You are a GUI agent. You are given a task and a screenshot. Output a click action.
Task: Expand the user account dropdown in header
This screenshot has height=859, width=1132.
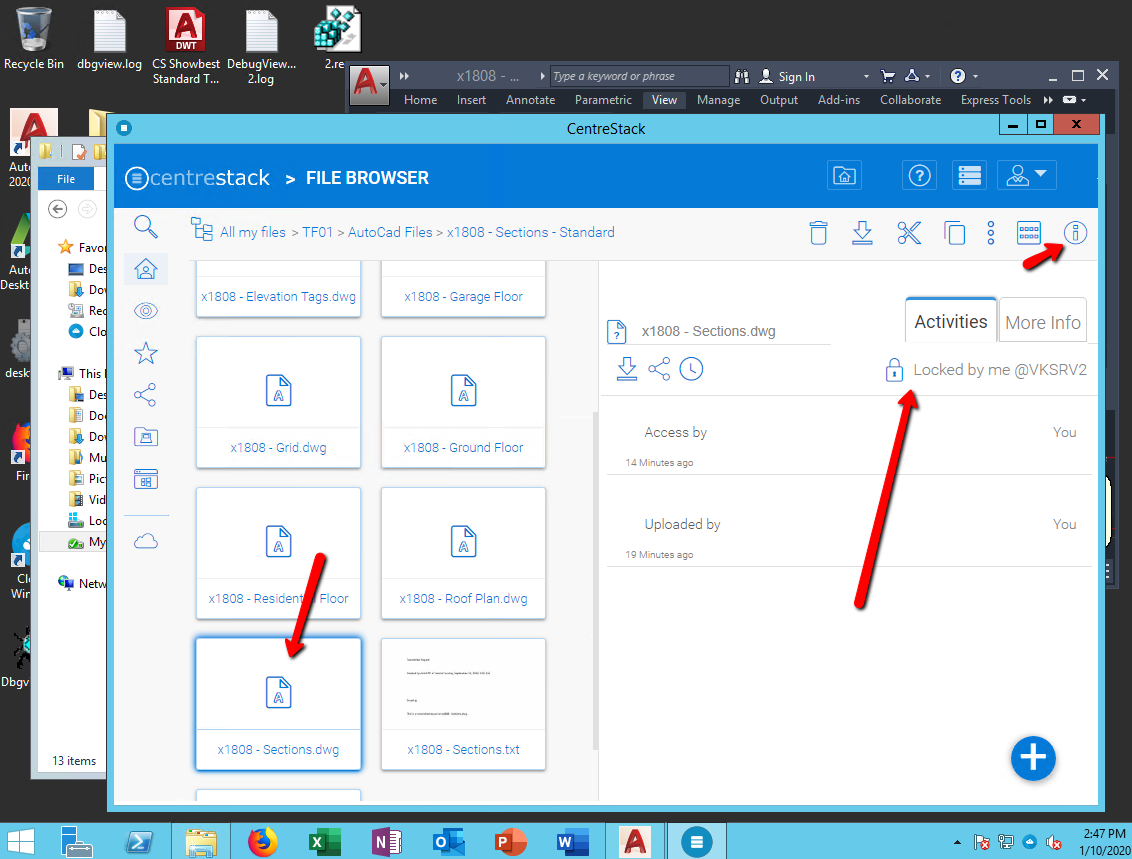pos(1027,175)
